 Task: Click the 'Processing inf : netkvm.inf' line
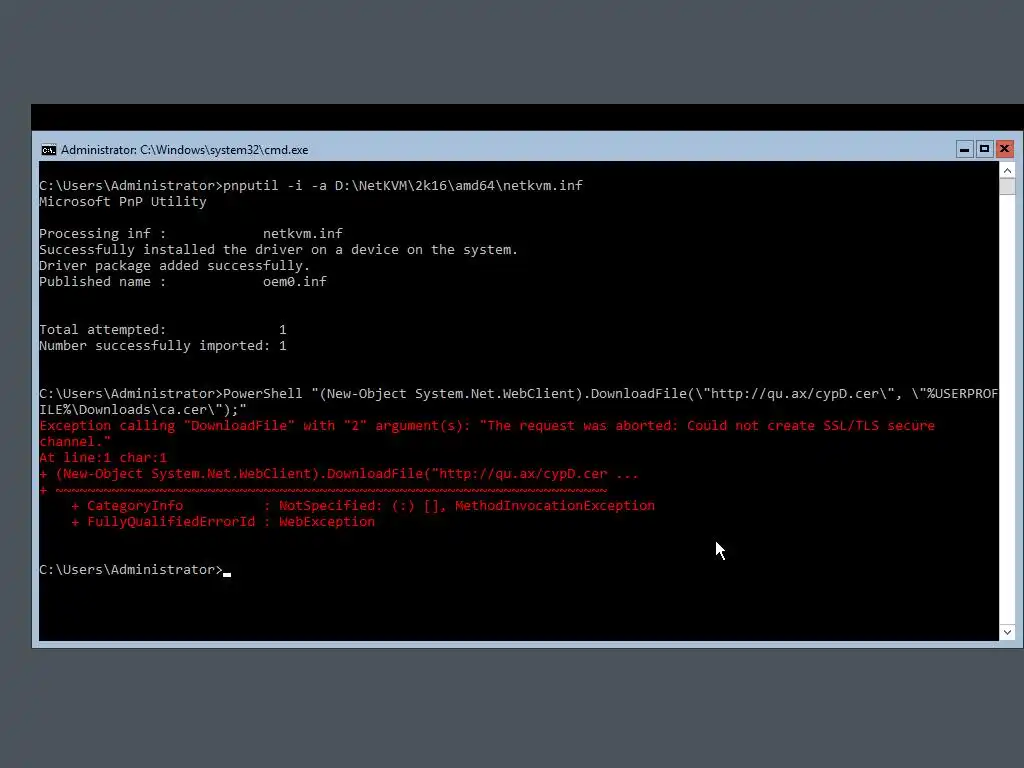pos(191,233)
